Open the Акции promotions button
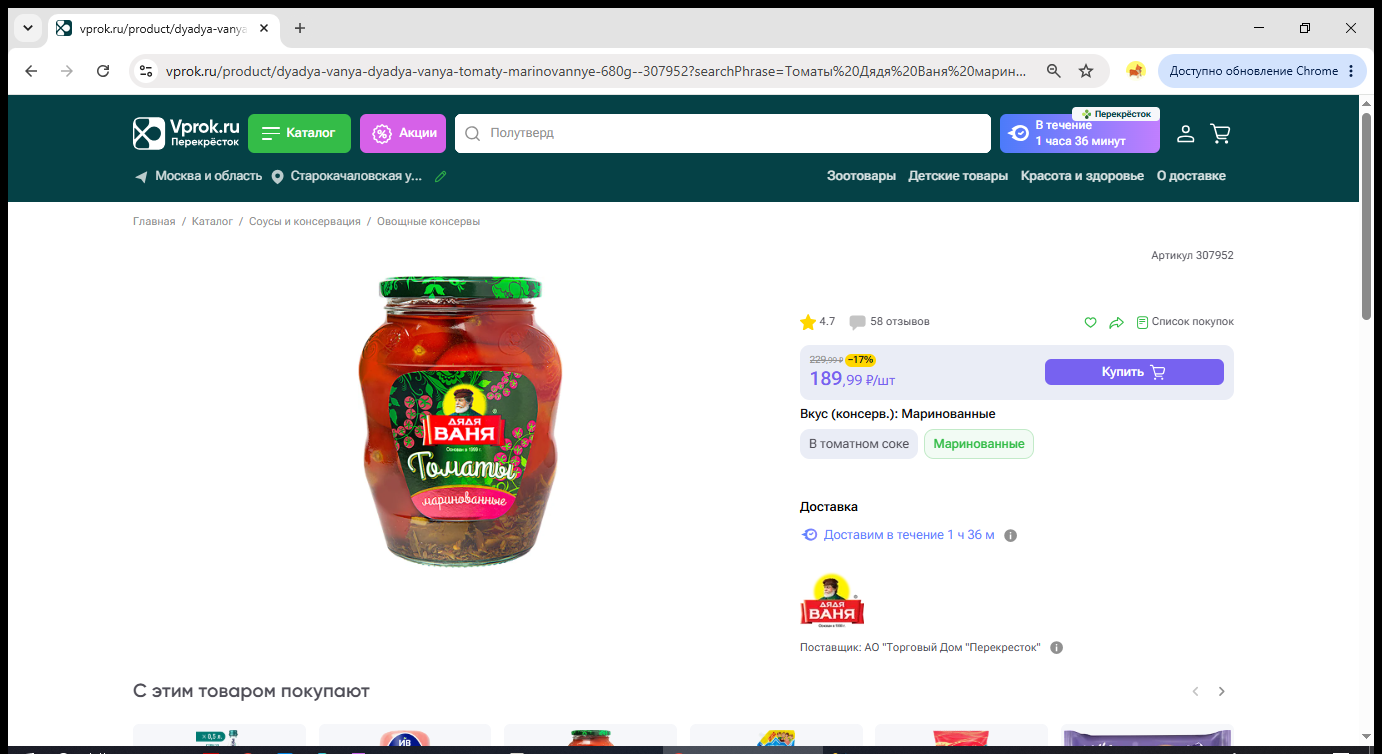This screenshot has width=1382, height=754. tap(403, 133)
